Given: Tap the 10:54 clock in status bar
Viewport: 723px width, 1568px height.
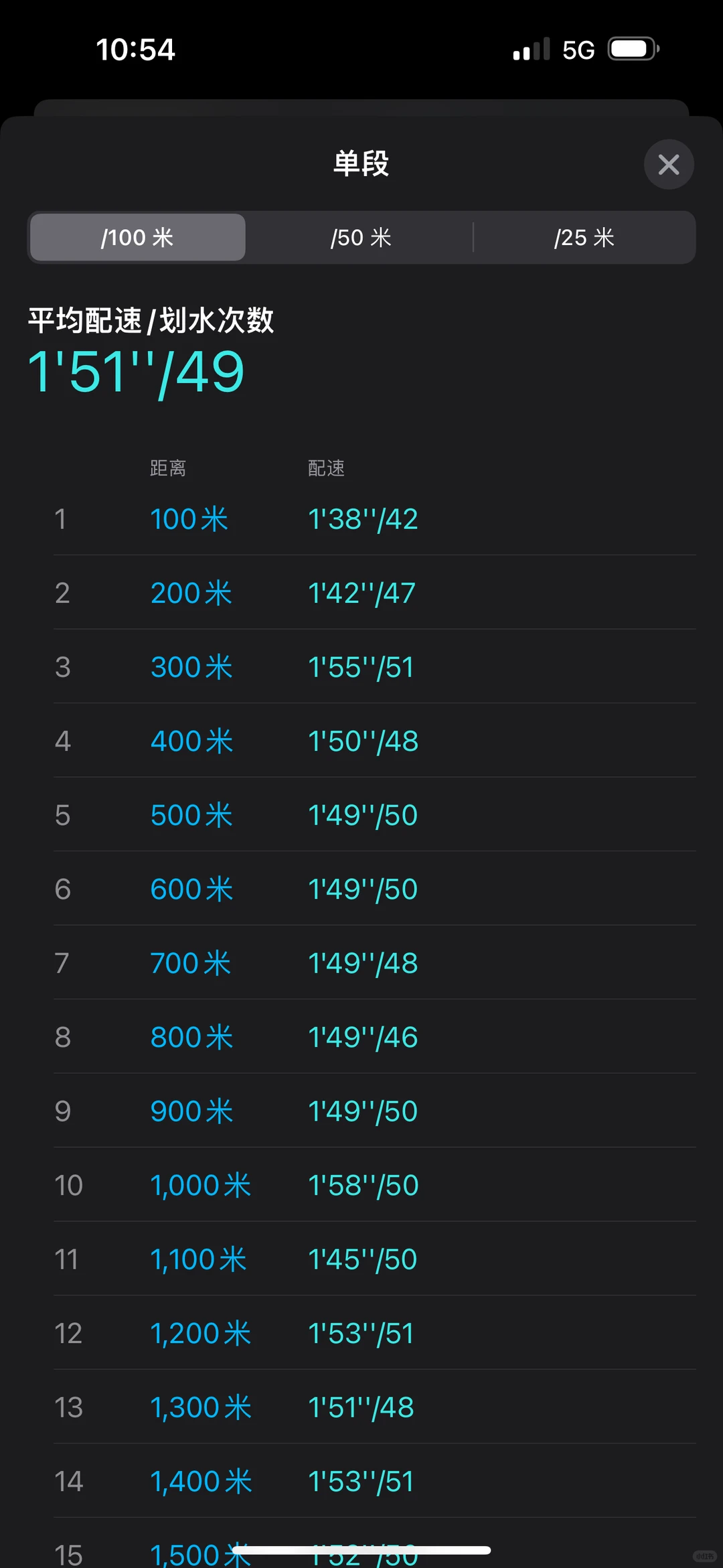Looking at the screenshot, I should [135, 50].
